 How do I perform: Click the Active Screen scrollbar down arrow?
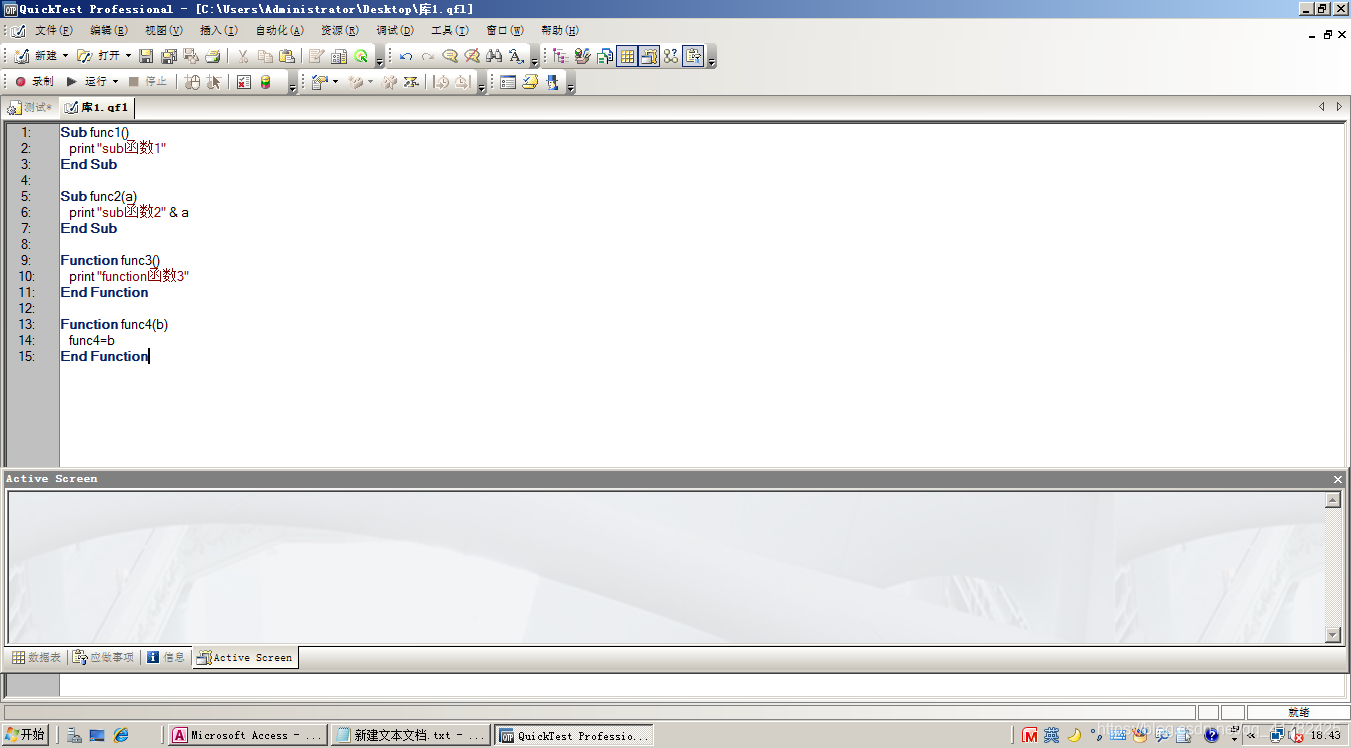(x=1333, y=635)
